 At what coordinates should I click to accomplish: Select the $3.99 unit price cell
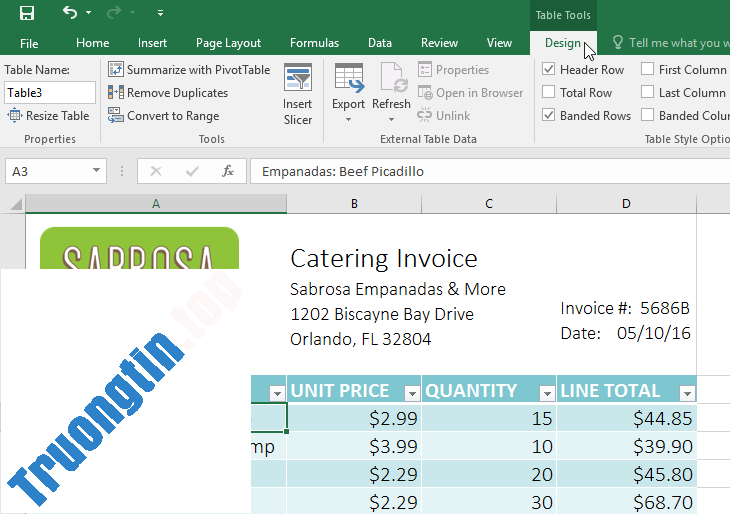click(354, 446)
